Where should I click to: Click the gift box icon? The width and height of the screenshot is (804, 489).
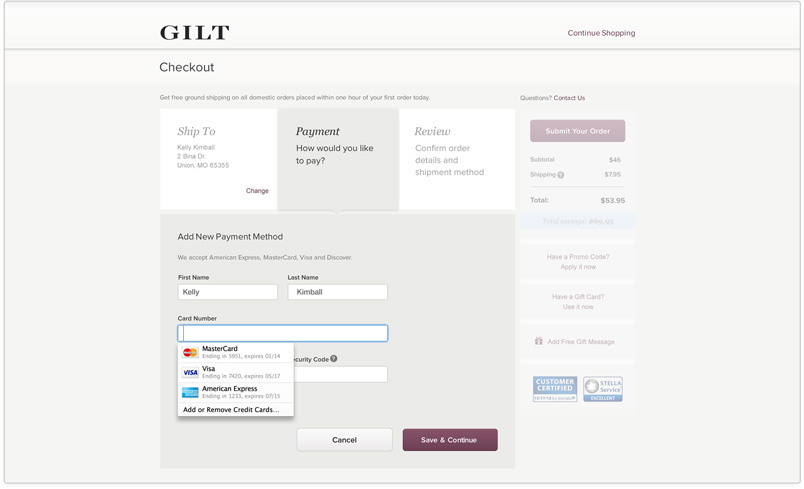pos(538,341)
